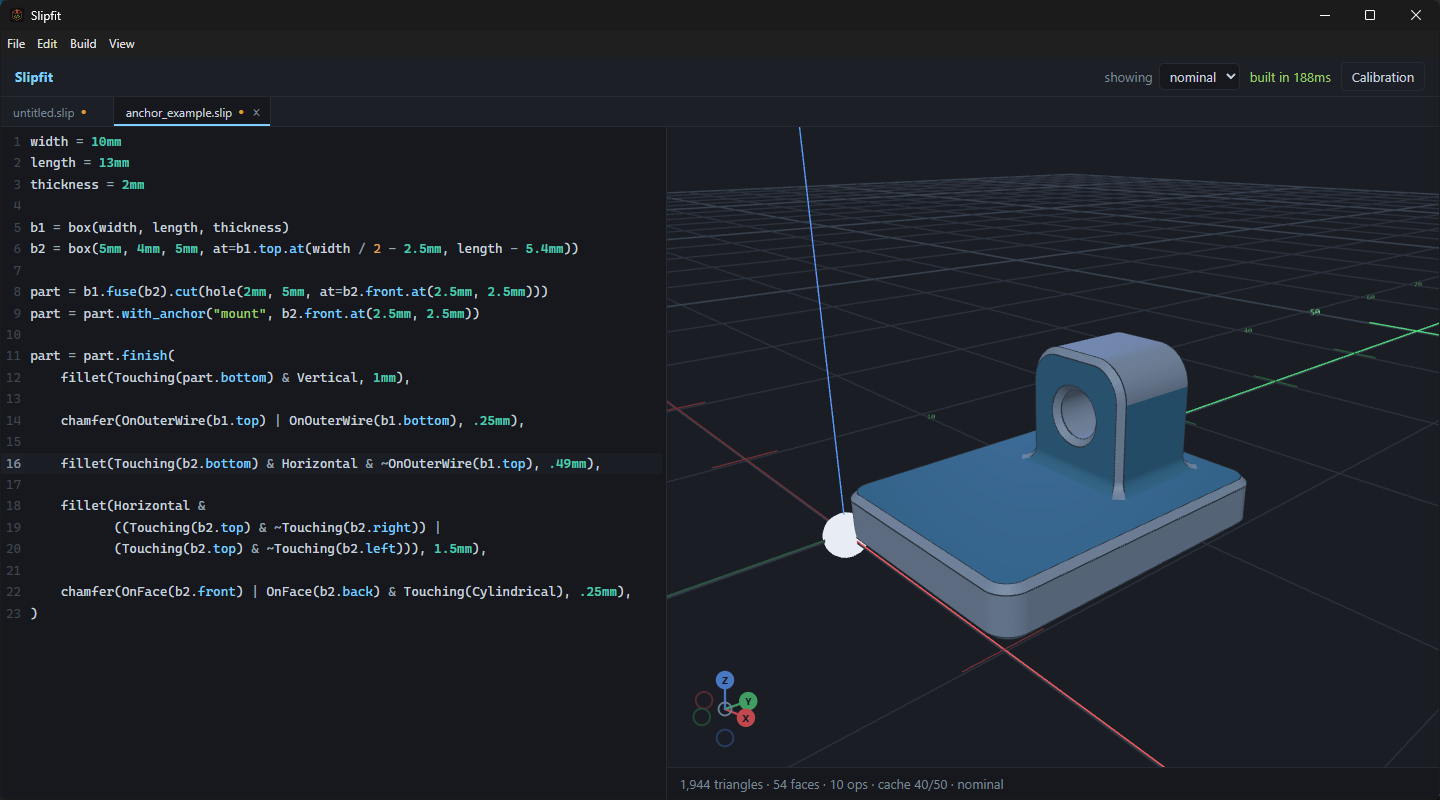The width and height of the screenshot is (1440, 800).
Task: Open the View menu
Action: point(122,44)
